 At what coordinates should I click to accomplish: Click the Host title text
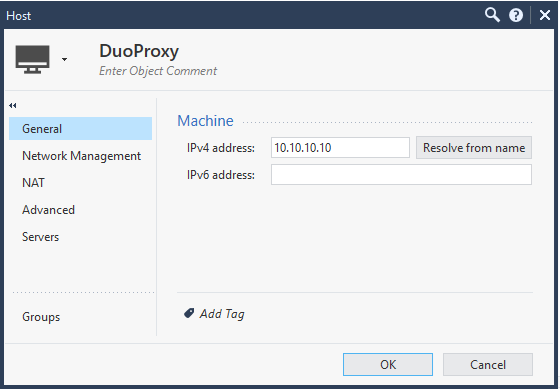19,16
